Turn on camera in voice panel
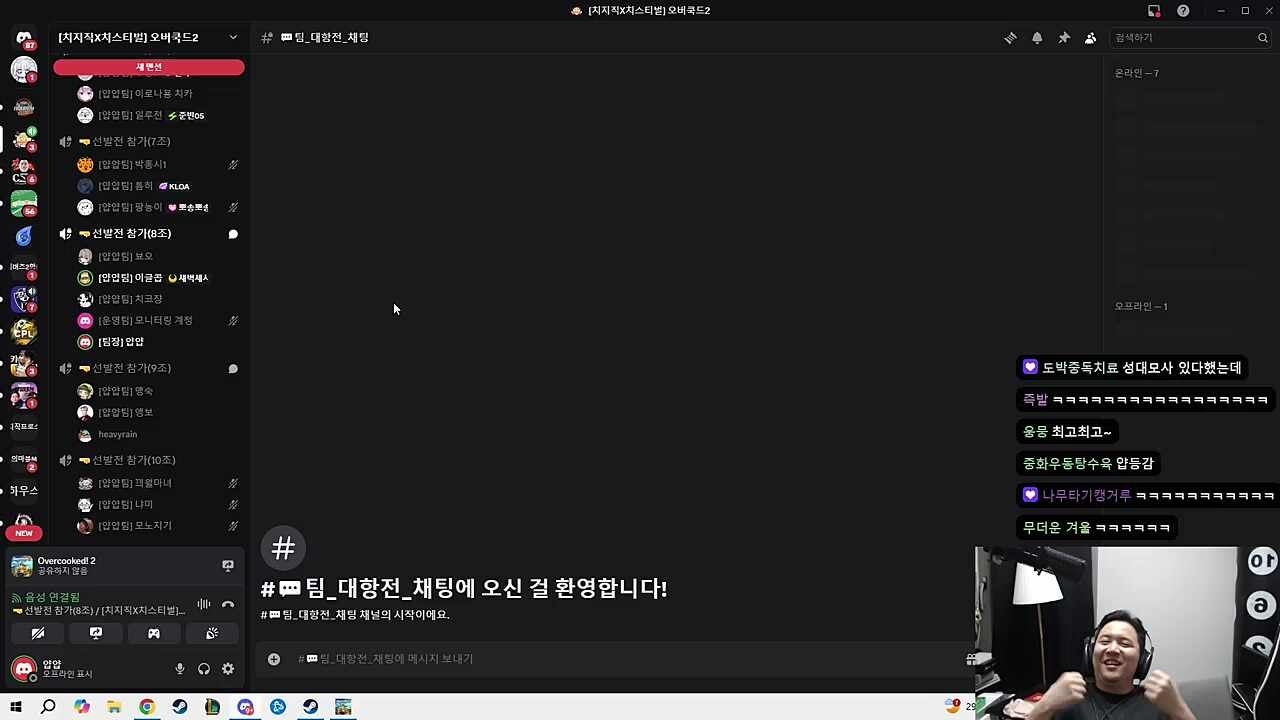The width and height of the screenshot is (1280, 720). [x=38, y=633]
